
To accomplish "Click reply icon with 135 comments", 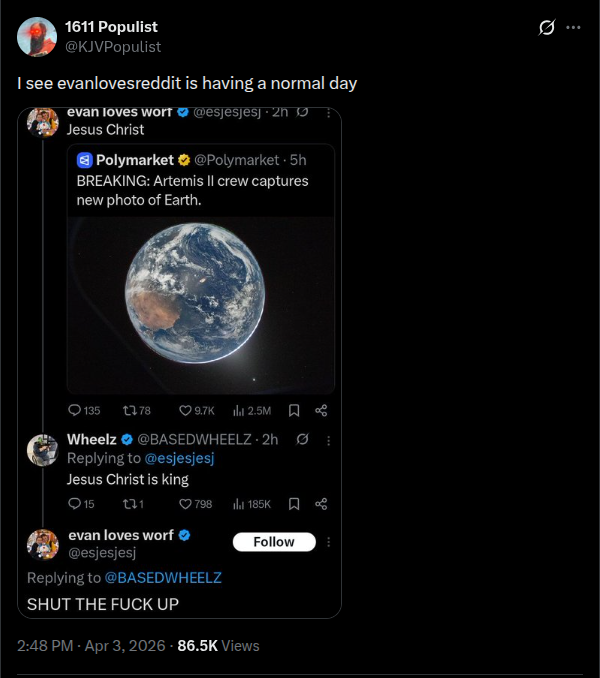I will click(75, 410).
